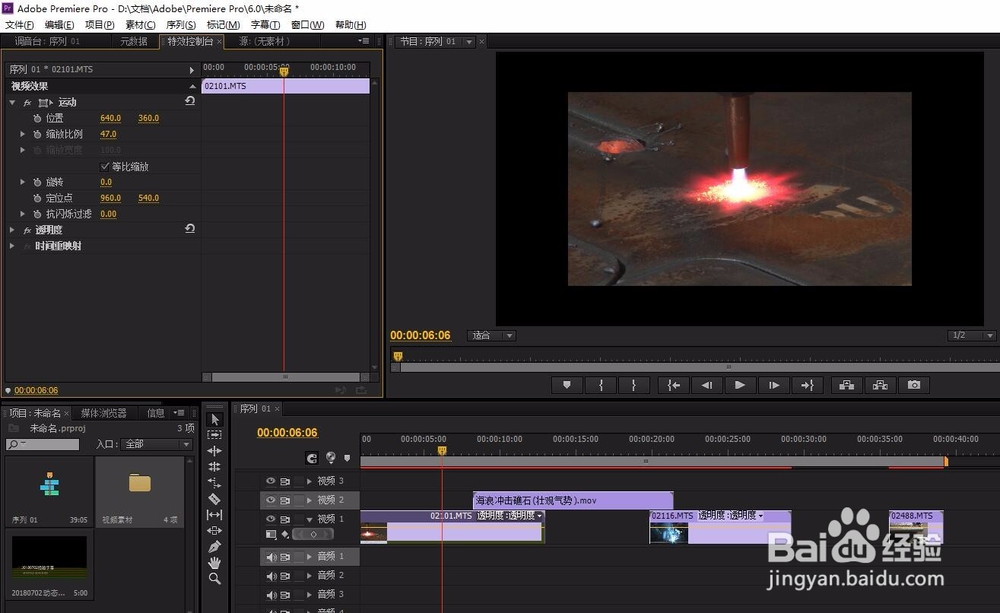Mute the 音频 1 track speaker
Image resolution: width=1000 pixels, height=613 pixels.
click(x=271, y=557)
